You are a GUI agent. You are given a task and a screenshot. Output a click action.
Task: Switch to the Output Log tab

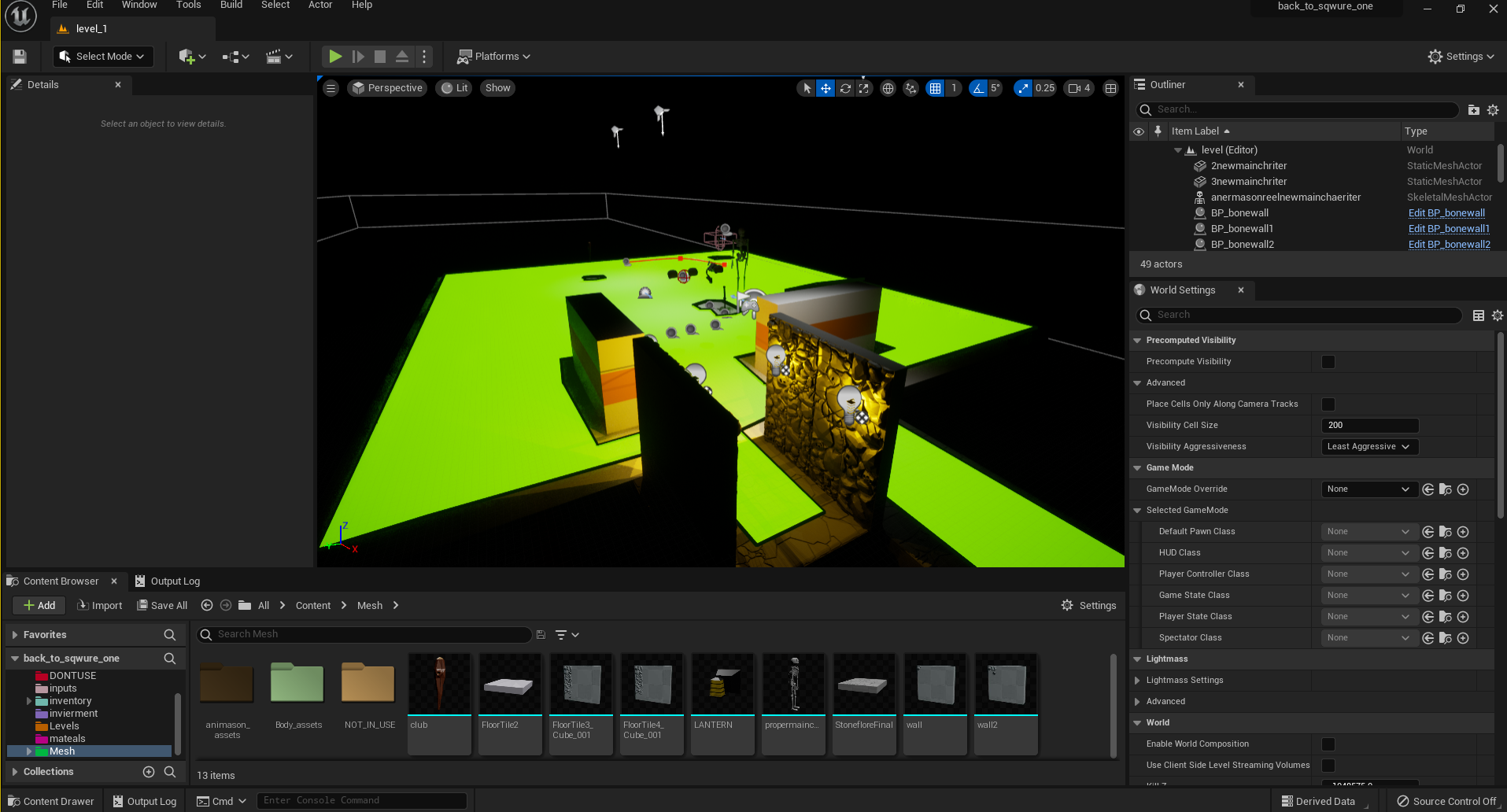[x=168, y=581]
